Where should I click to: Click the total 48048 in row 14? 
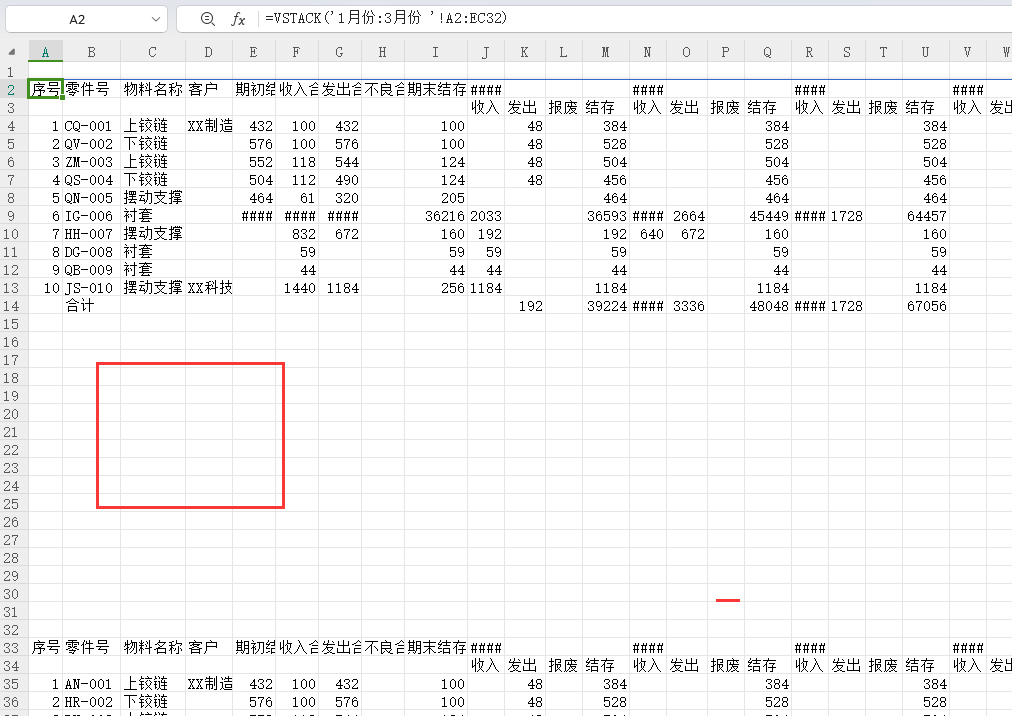tap(768, 306)
